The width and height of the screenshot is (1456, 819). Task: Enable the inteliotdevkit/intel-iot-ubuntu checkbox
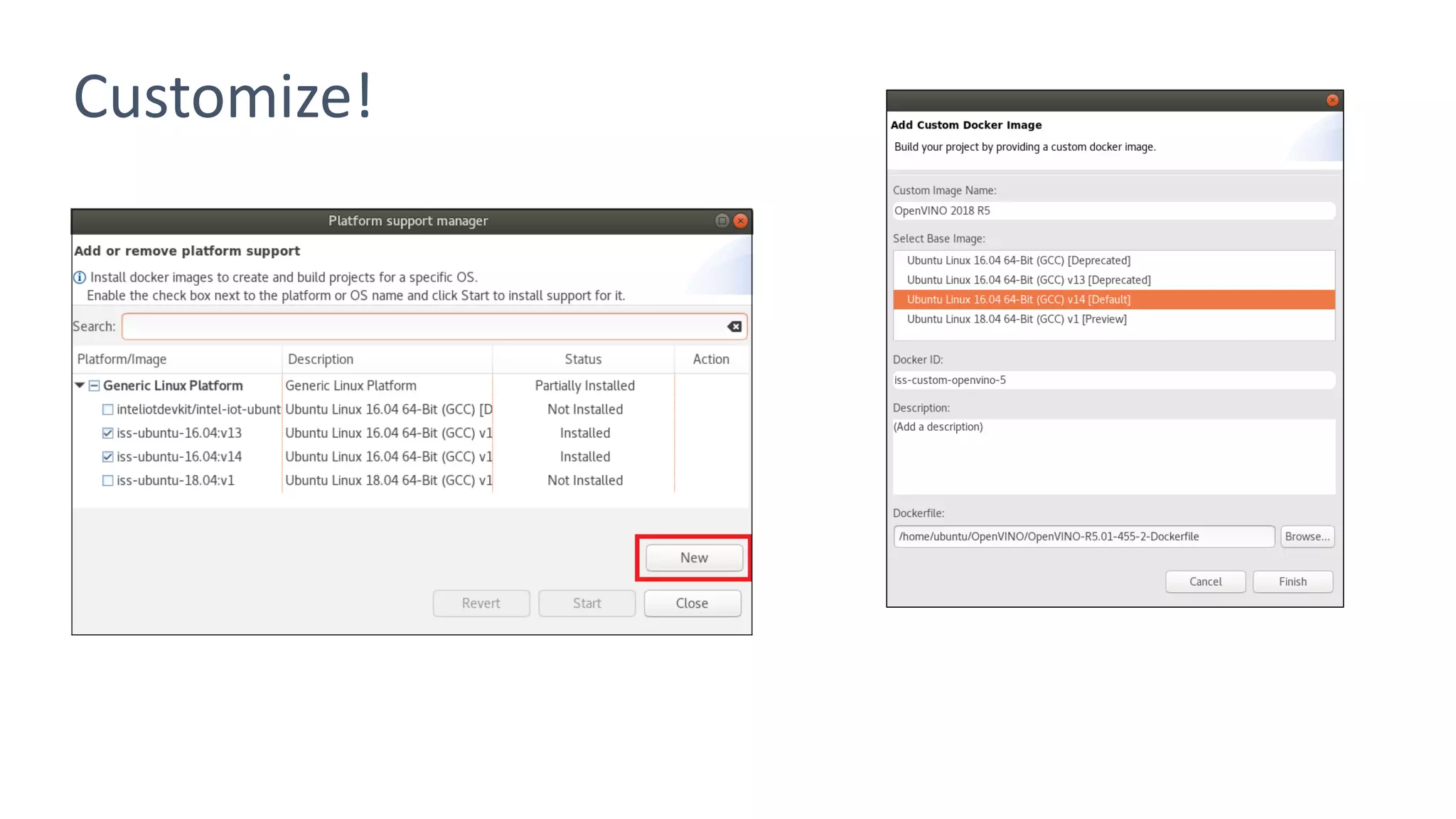point(107,409)
